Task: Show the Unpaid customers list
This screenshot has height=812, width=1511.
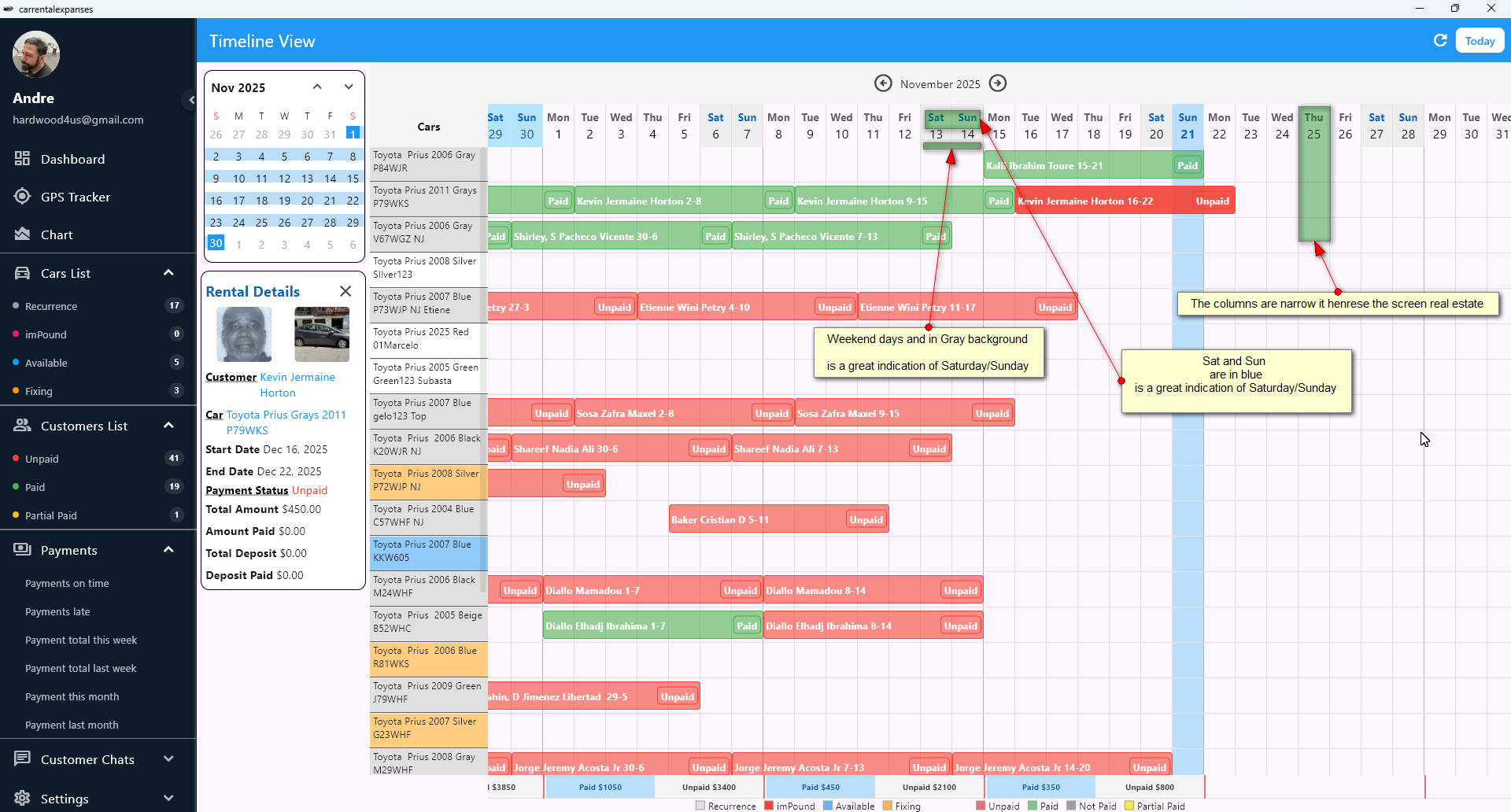Action: tap(42, 459)
